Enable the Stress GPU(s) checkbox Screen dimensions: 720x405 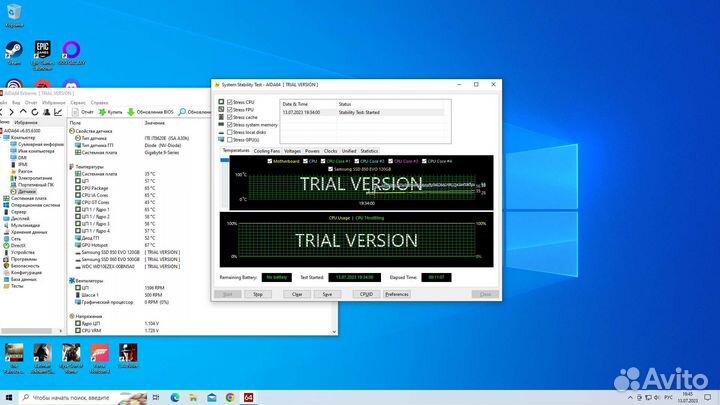(230, 139)
